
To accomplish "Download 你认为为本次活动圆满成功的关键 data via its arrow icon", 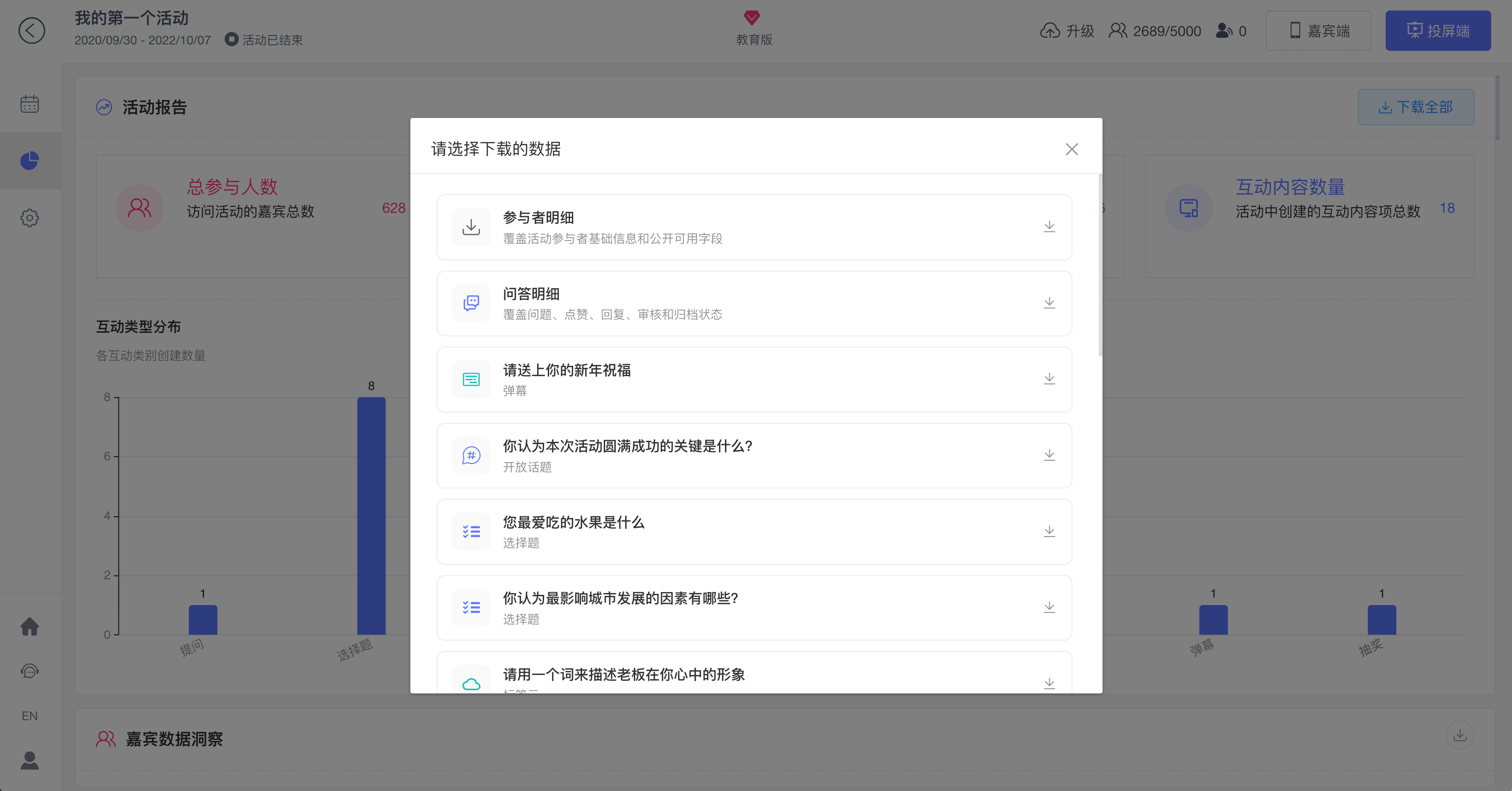I will pyautogui.click(x=1049, y=455).
